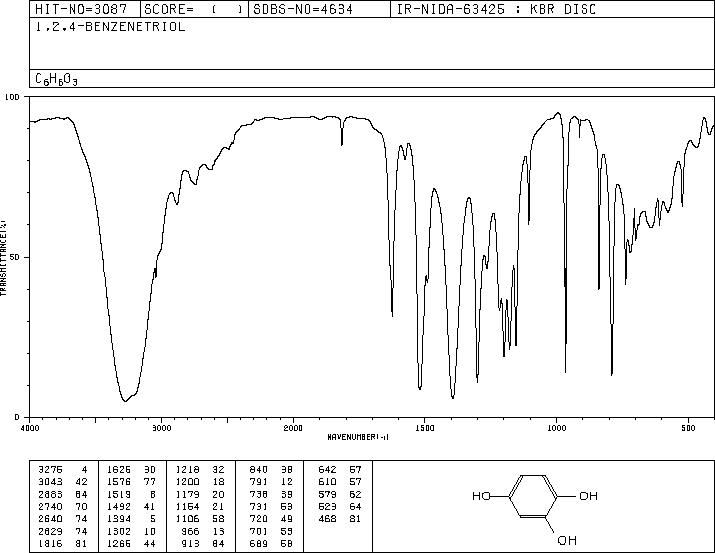Select the 642 peak entry in the table

pyautogui.click(x=340, y=470)
